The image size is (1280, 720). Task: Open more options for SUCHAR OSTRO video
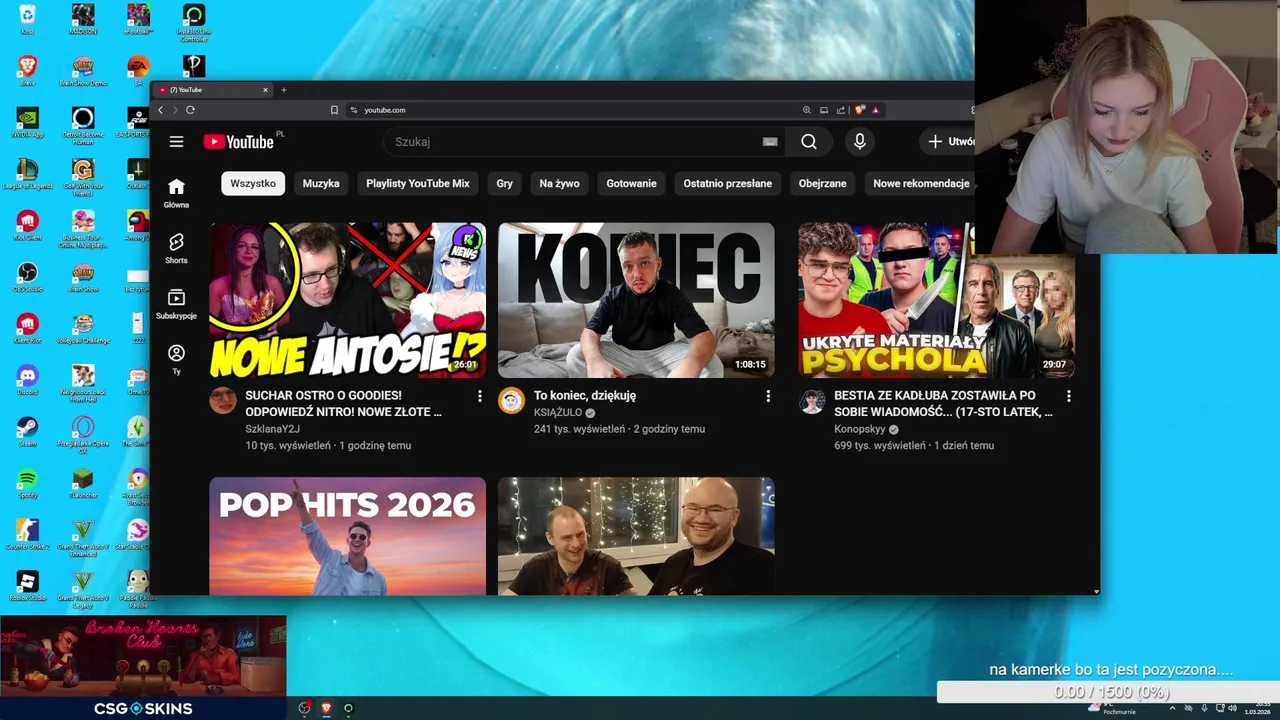click(479, 396)
